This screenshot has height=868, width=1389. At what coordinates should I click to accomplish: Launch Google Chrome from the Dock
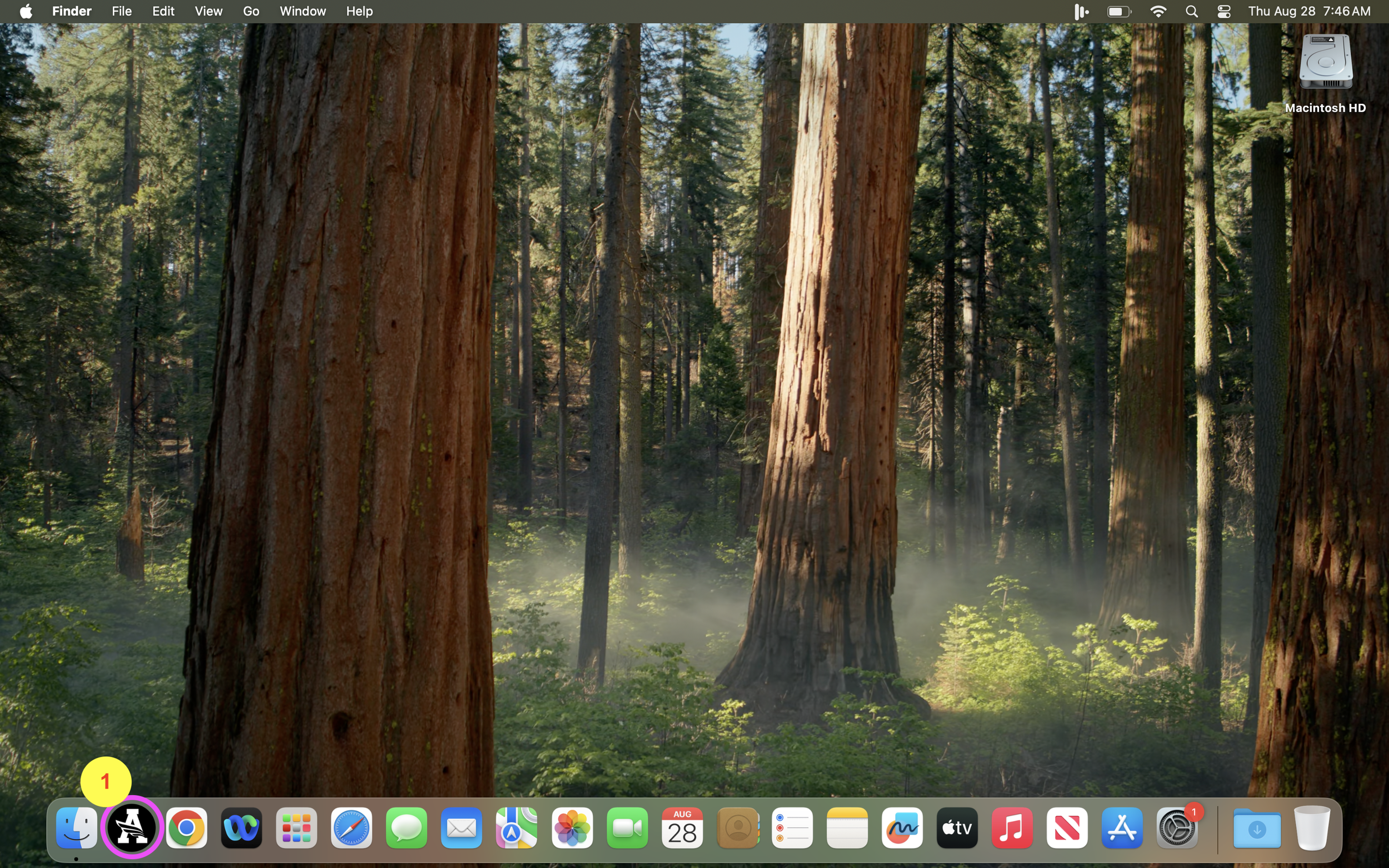[187, 828]
